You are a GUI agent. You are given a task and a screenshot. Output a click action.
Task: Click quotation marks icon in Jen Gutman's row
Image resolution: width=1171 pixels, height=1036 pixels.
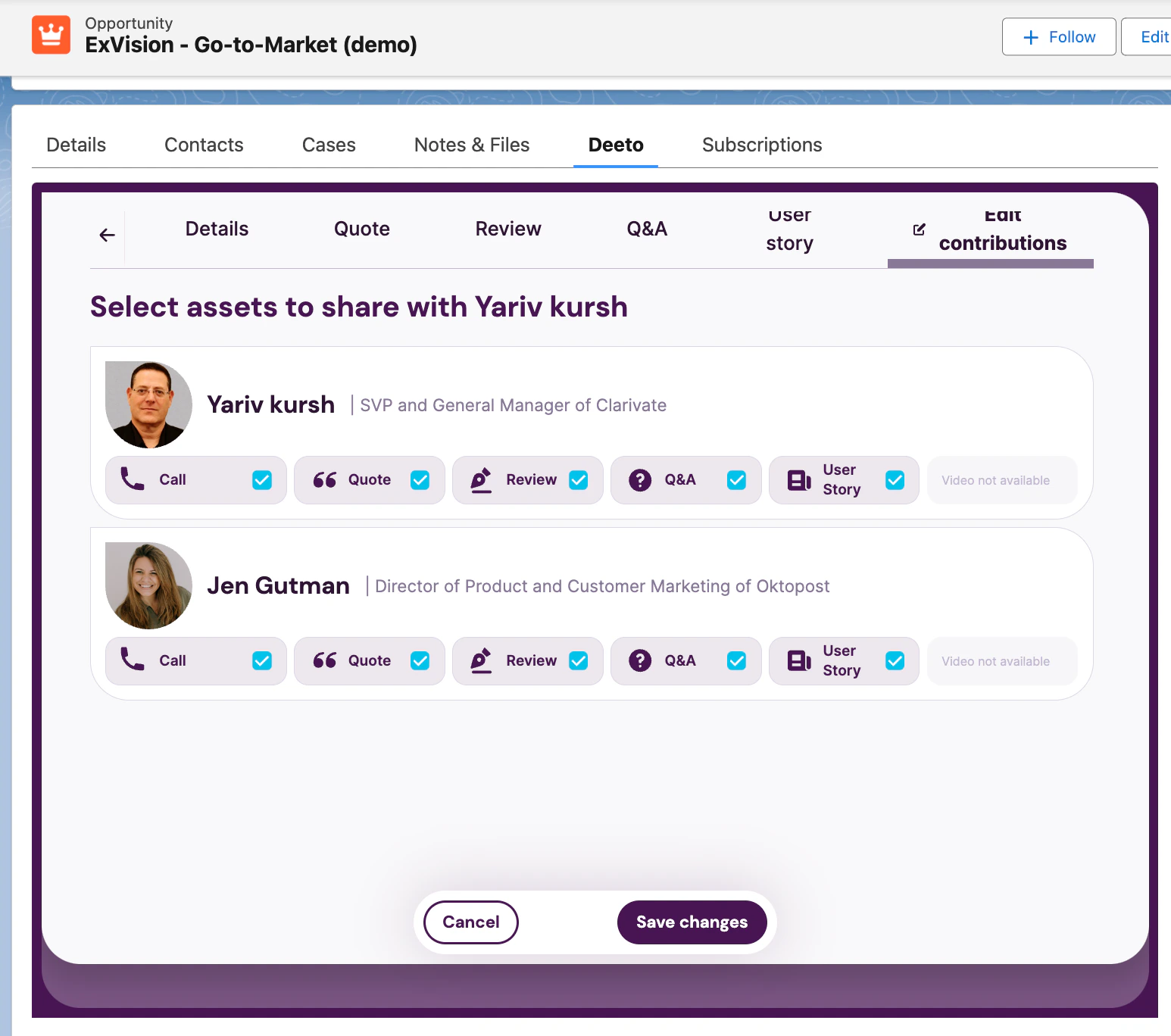coord(325,661)
